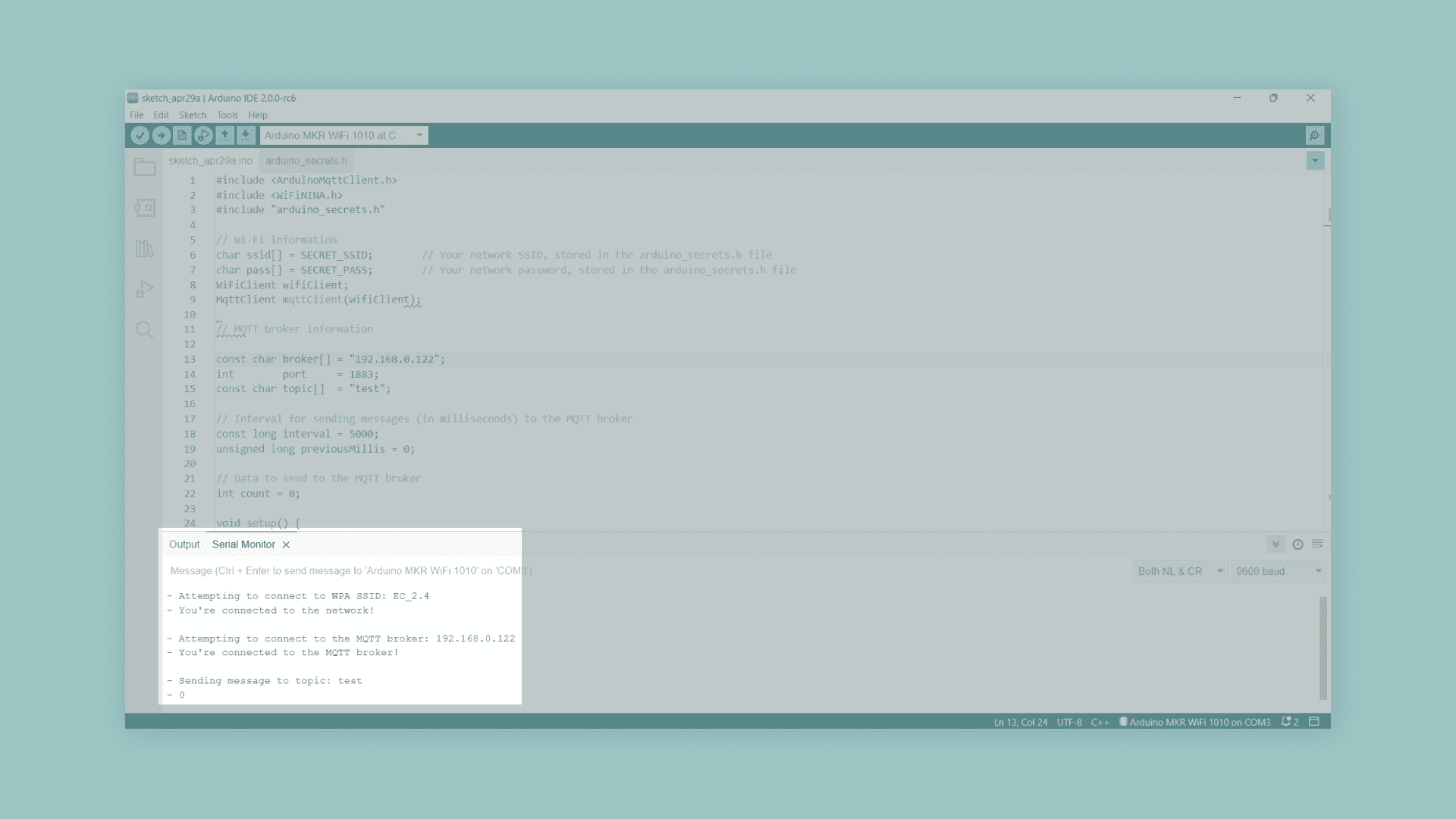
Task: Switch to the Output panel tab
Action: [184, 544]
